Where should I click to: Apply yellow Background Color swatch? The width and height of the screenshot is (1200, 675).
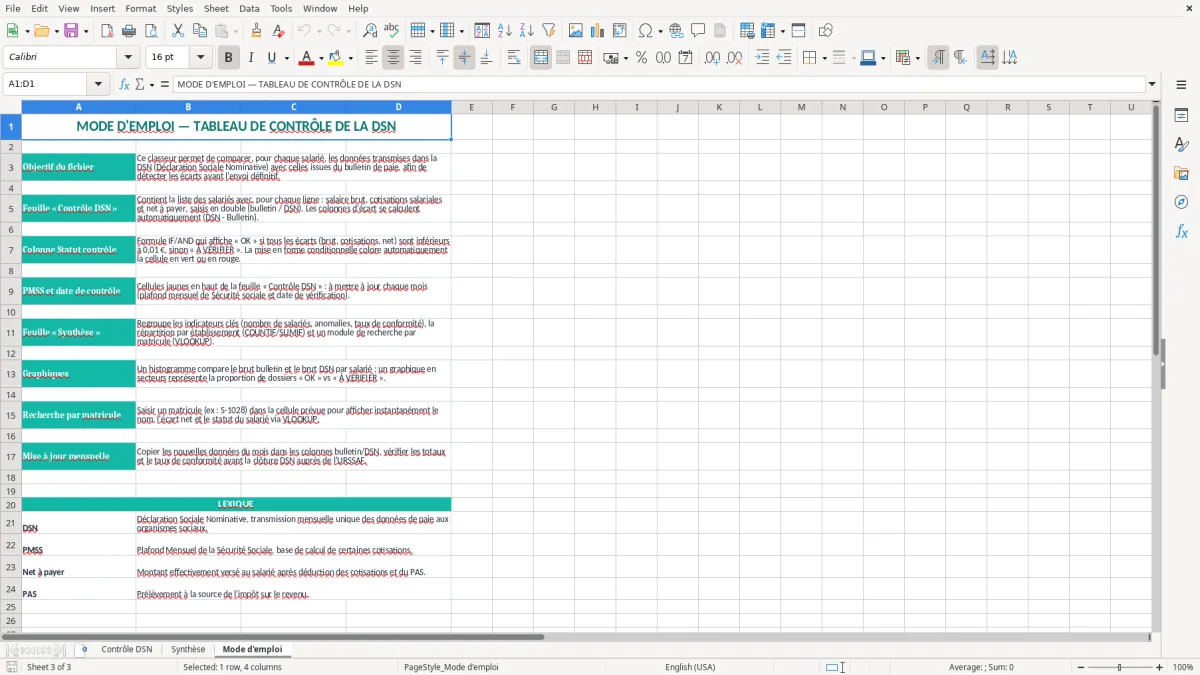(336, 58)
